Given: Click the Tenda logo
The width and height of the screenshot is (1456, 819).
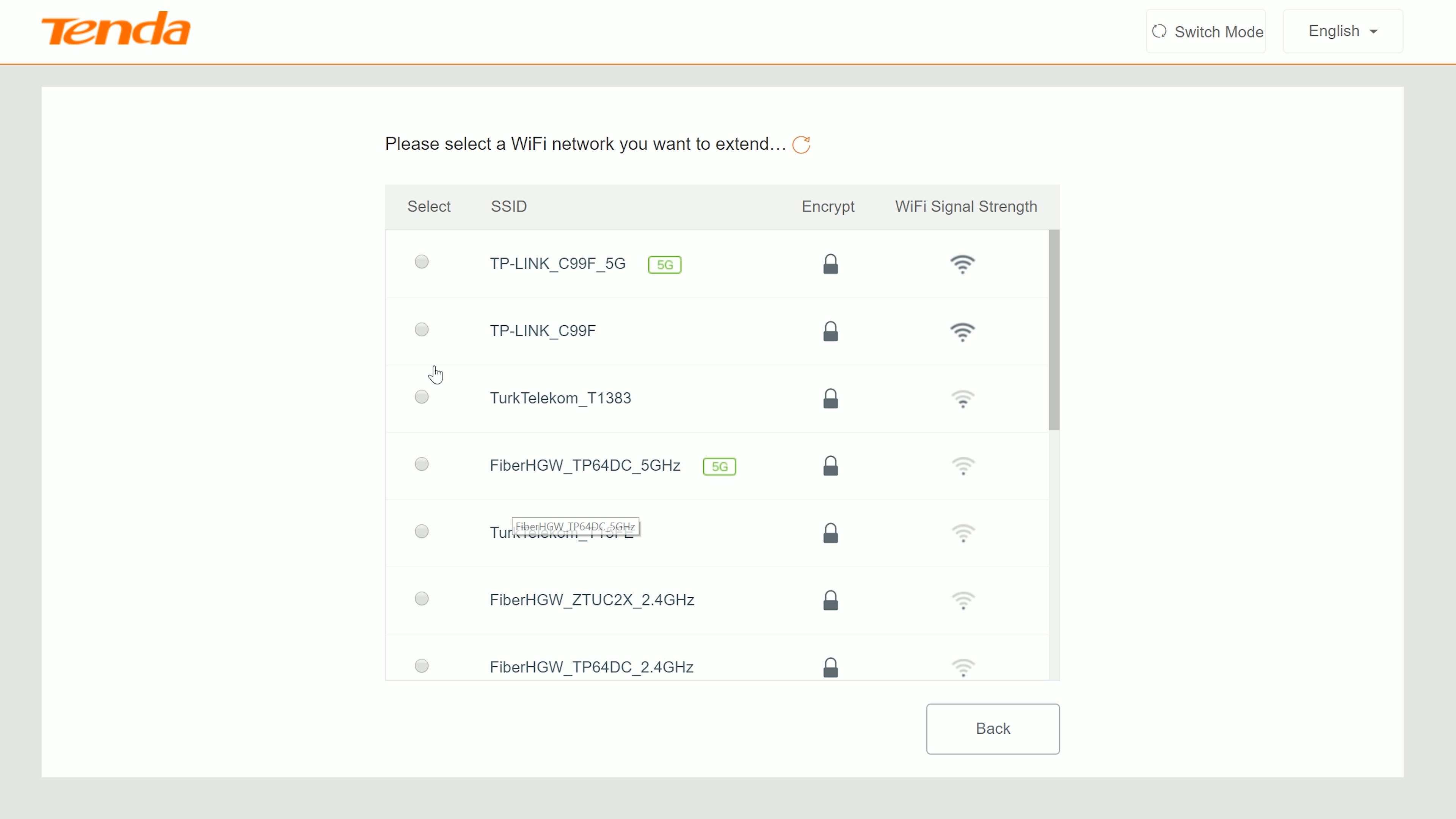Looking at the screenshot, I should tap(116, 28).
